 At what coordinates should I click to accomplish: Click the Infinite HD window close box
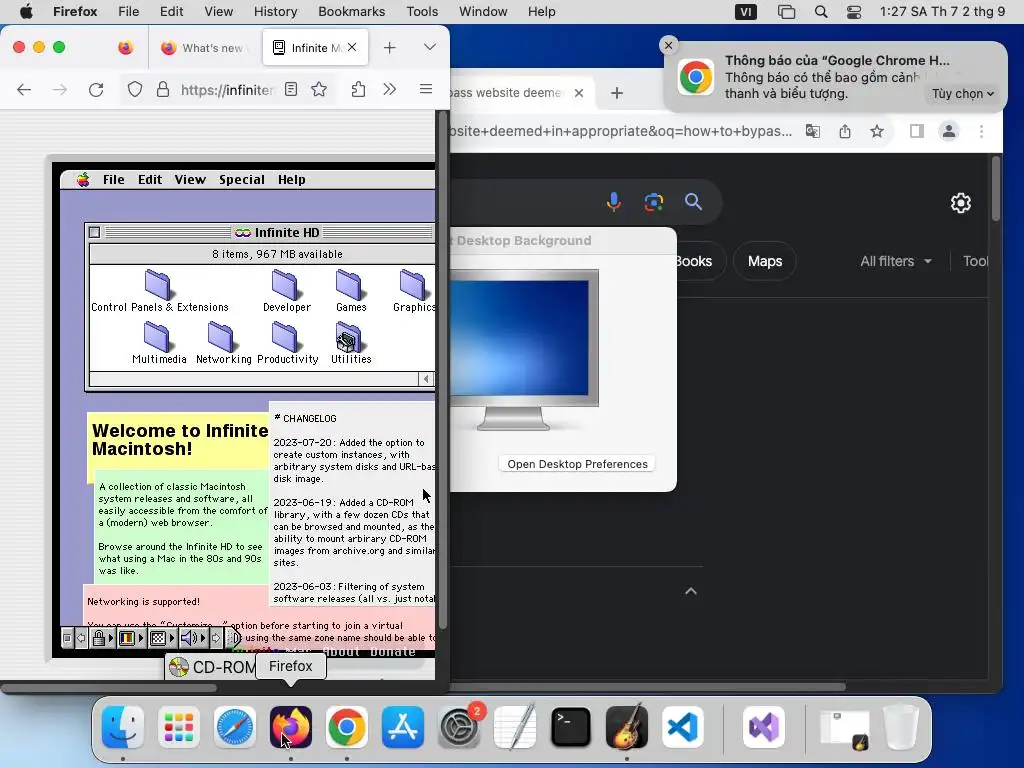click(95, 232)
